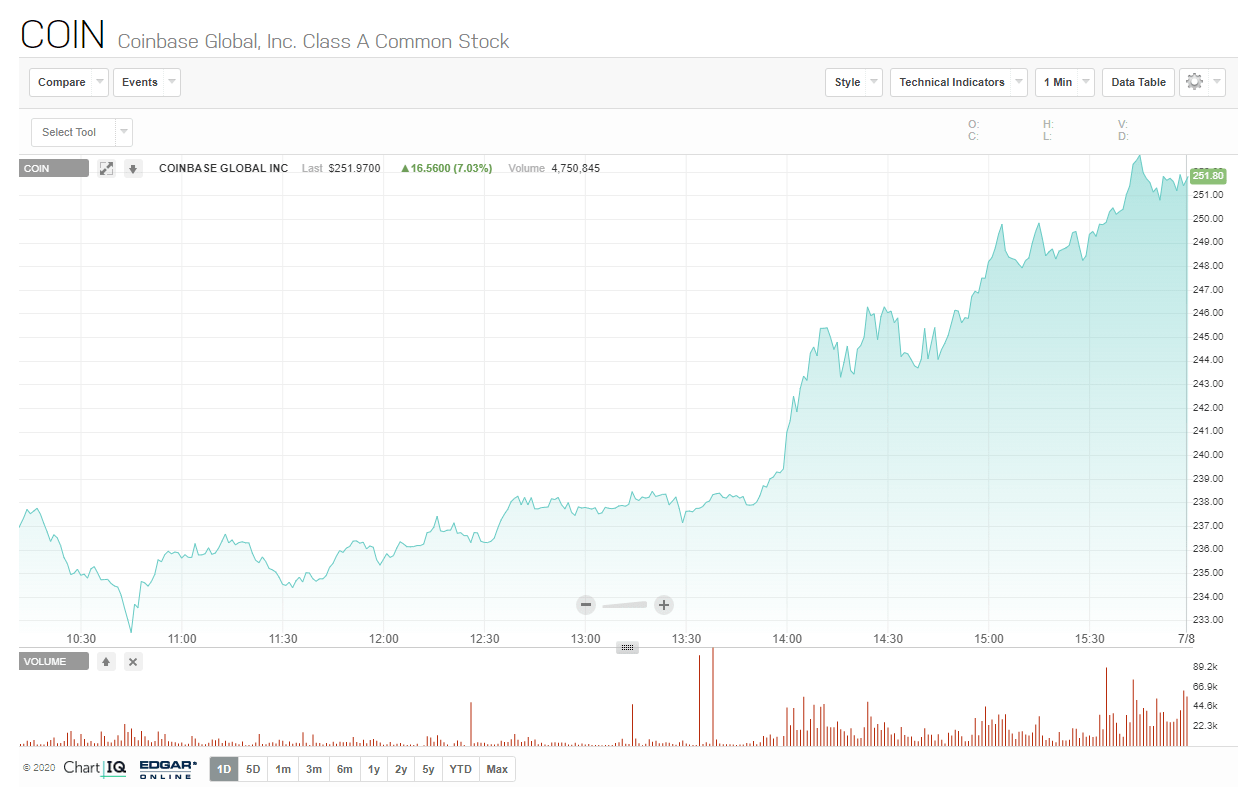The width and height of the screenshot is (1259, 799).
Task: Open chart settings gear
Action: click(1194, 82)
